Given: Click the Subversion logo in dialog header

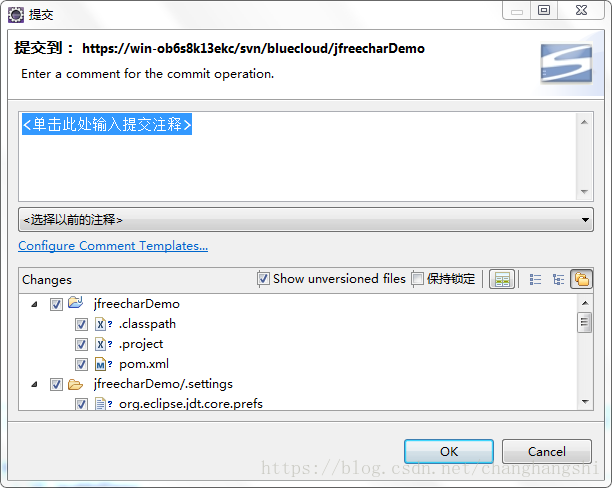Looking at the screenshot, I should click(566, 63).
